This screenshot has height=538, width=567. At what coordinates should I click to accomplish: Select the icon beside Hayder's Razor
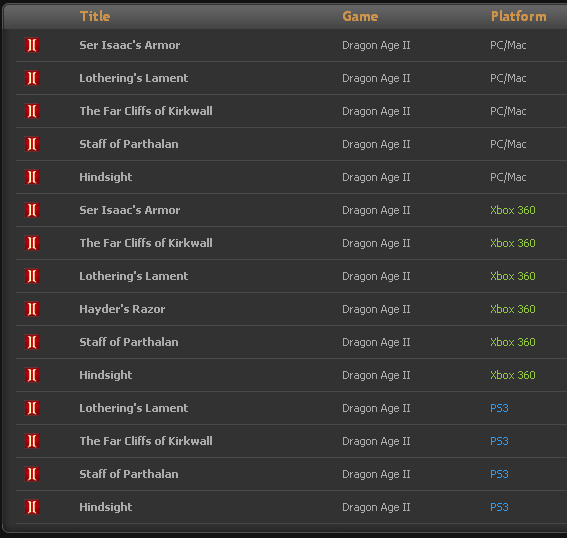tap(32, 309)
